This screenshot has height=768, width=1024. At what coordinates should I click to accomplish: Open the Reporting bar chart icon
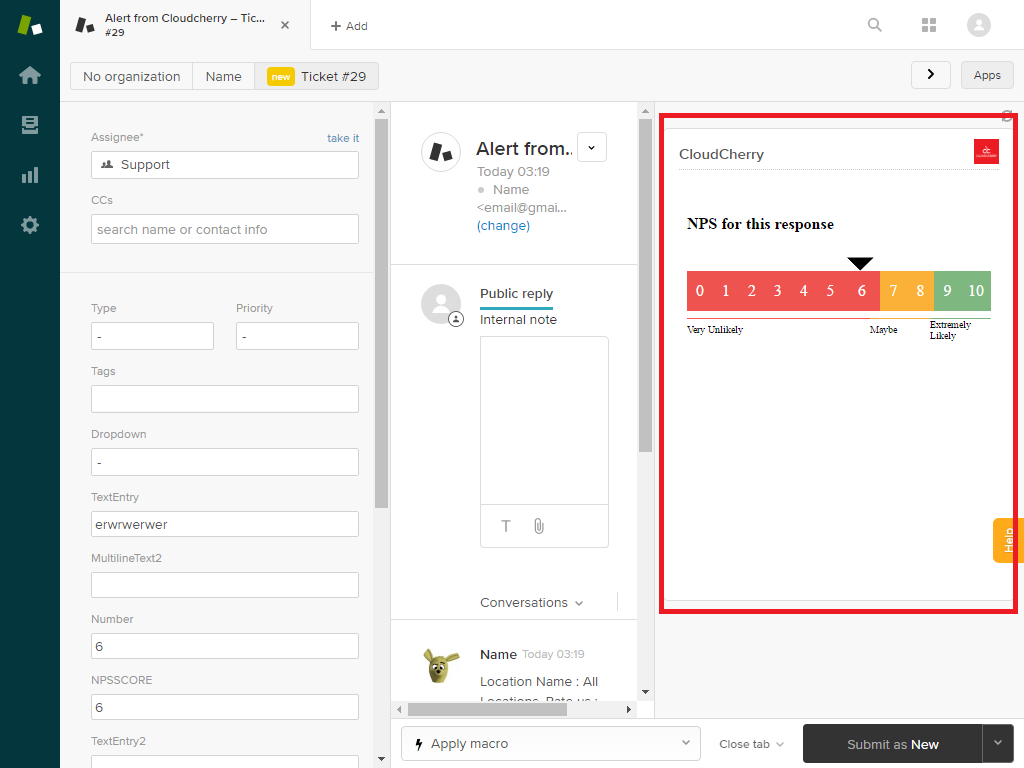pos(30,175)
